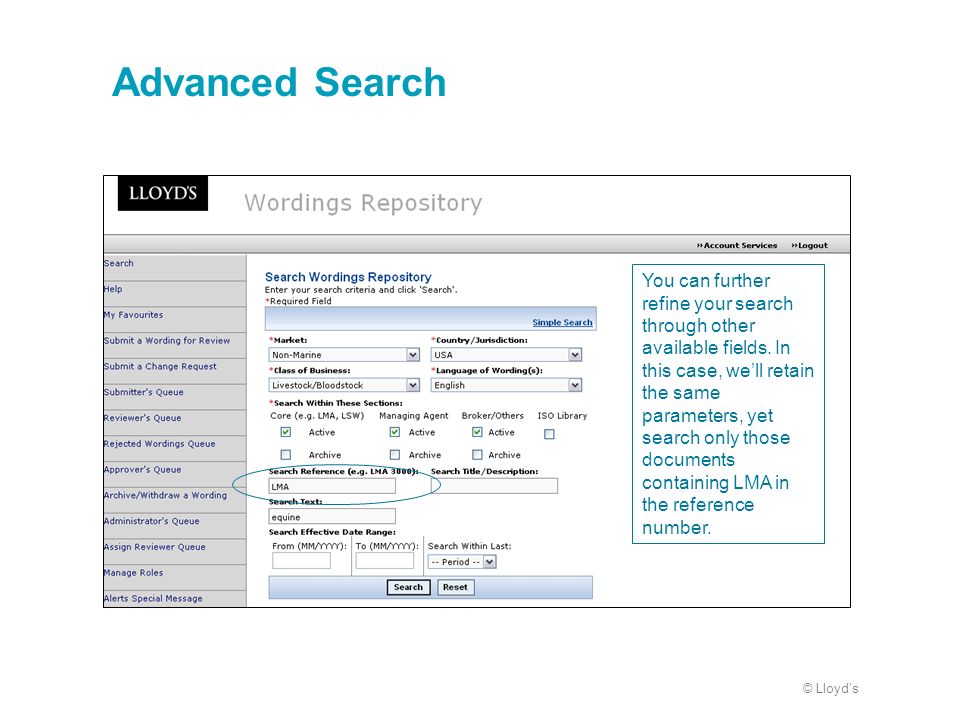Uncheck Core Active checkbox
This screenshot has height=720, width=960.
click(x=286, y=432)
